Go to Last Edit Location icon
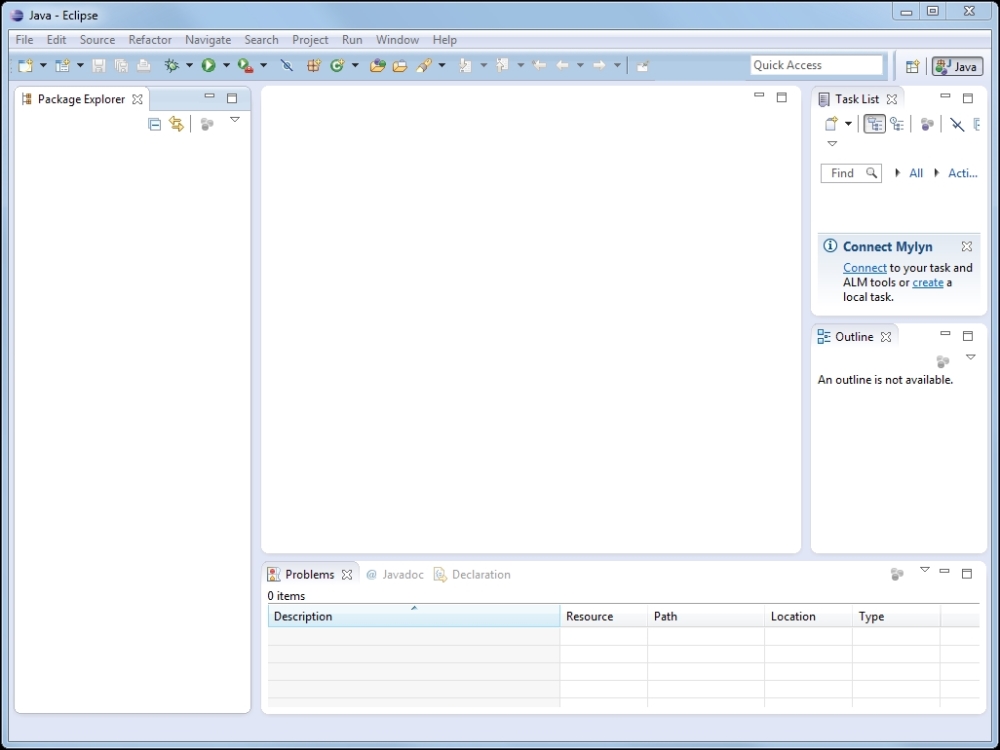Viewport: 1000px width, 750px height. (x=539, y=65)
